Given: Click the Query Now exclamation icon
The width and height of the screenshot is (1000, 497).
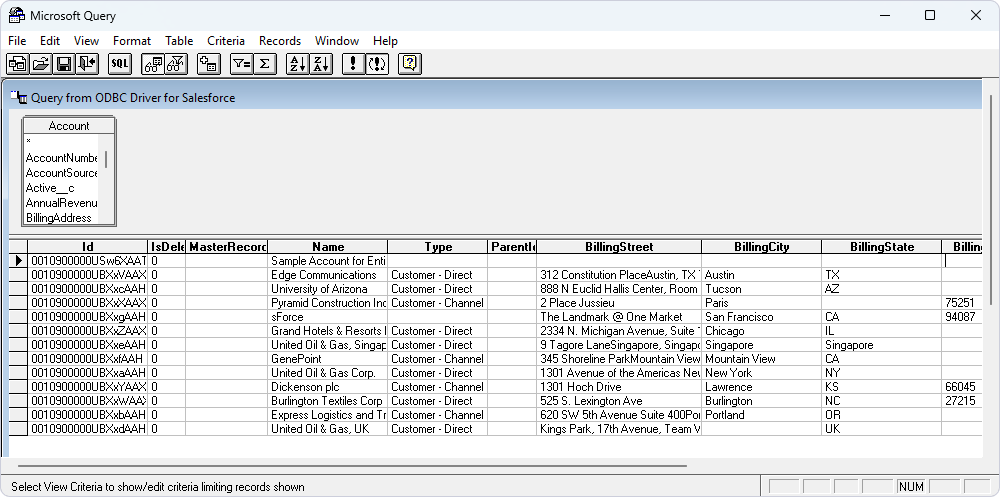Looking at the screenshot, I should click(353, 64).
